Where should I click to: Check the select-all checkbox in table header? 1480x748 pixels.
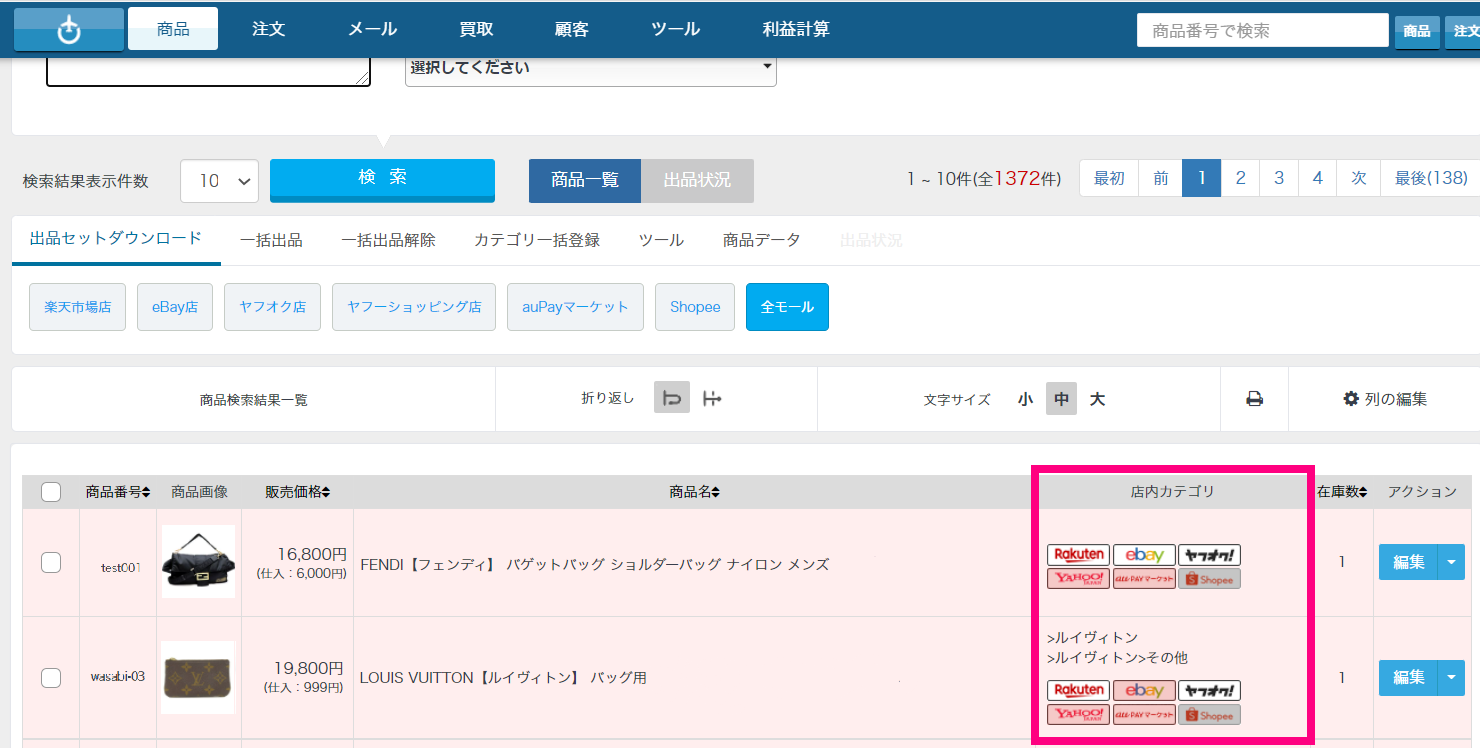pyautogui.click(x=51, y=492)
